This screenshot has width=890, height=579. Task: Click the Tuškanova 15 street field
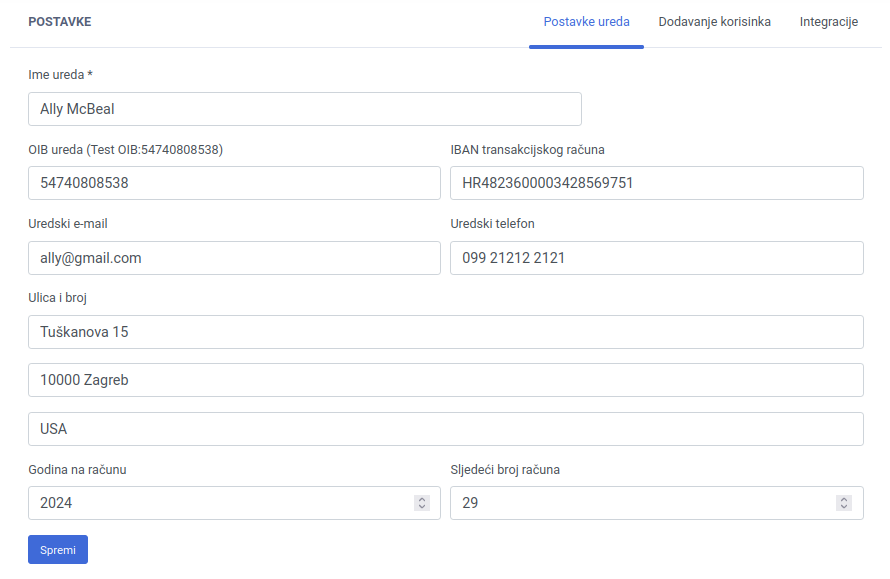pyautogui.click(x=445, y=332)
